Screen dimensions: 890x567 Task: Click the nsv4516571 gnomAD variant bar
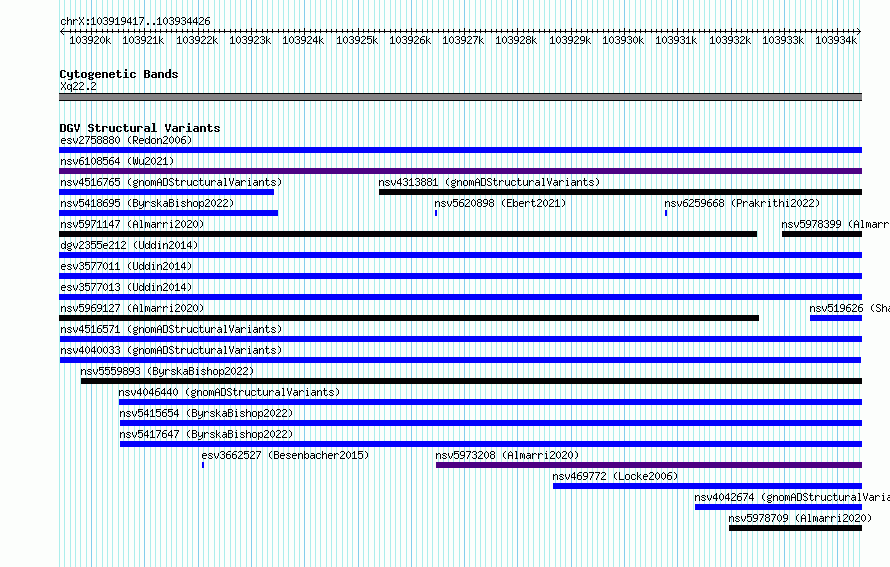point(460,339)
